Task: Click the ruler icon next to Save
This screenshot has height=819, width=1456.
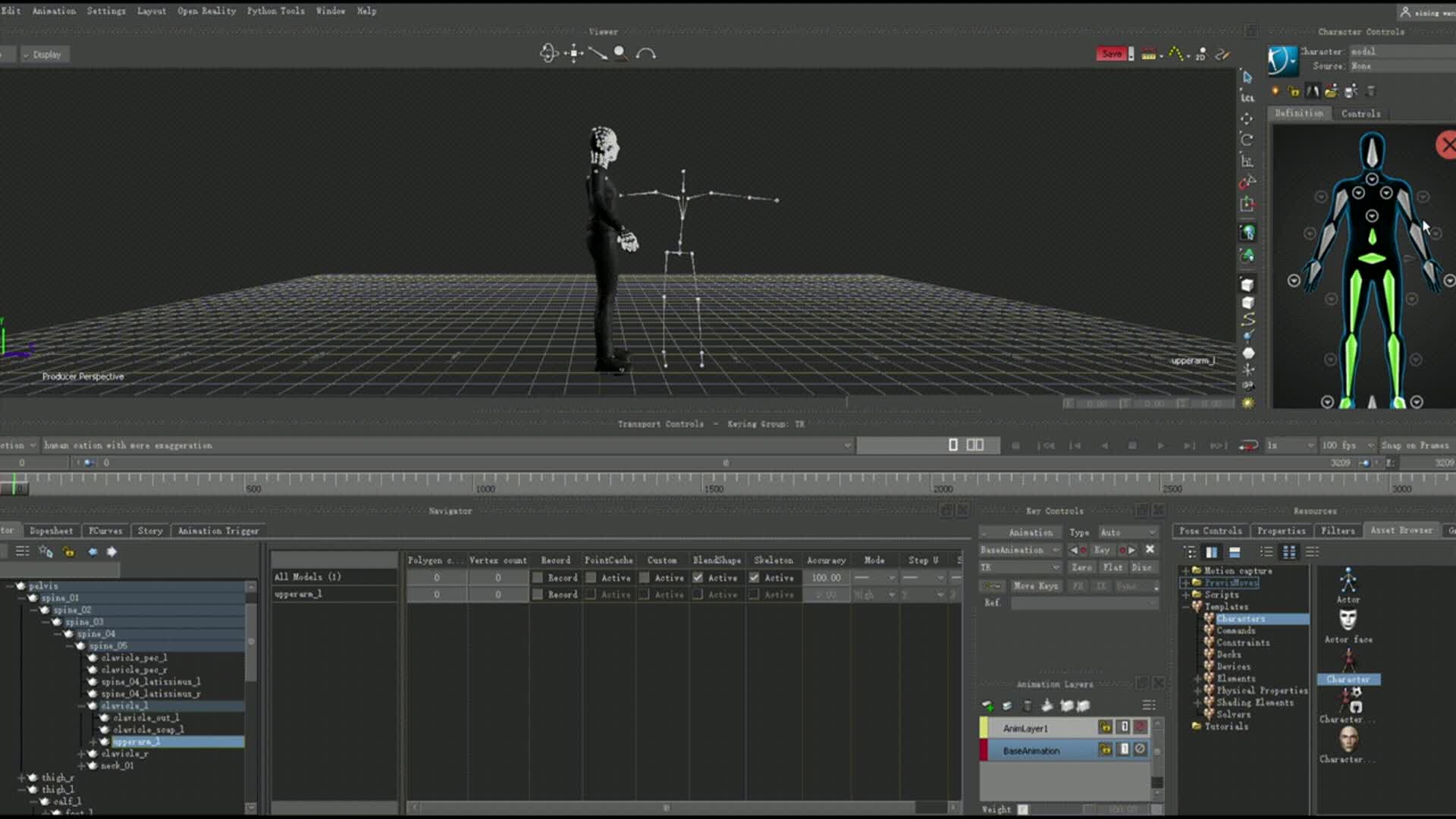Action: pyautogui.click(x=1149, y=54)
